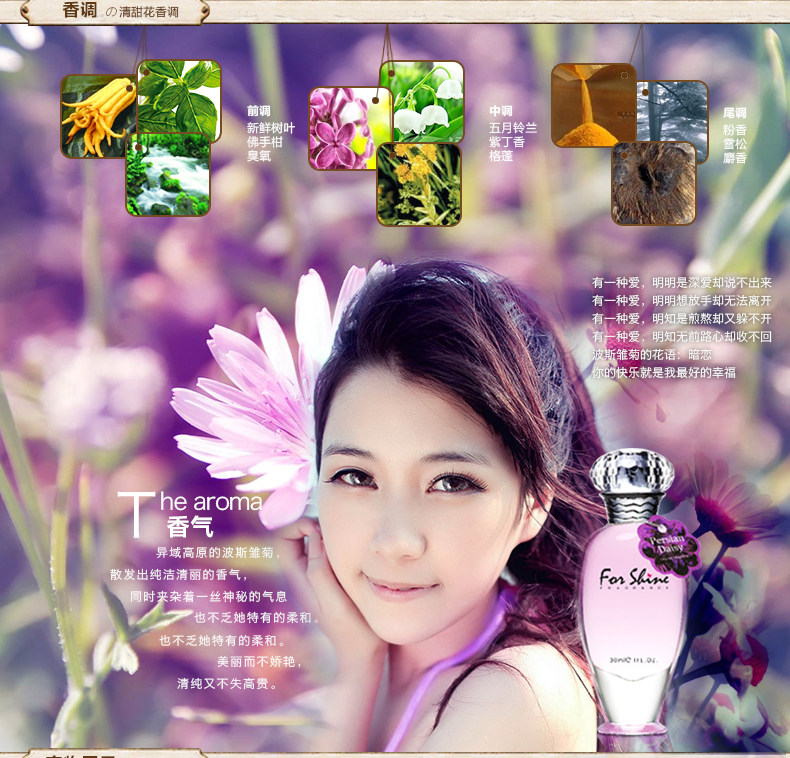Viewport: 790px width, 758px height.
Task: Open the orange powder hourglass image
Action: click(x=594, y=105)
